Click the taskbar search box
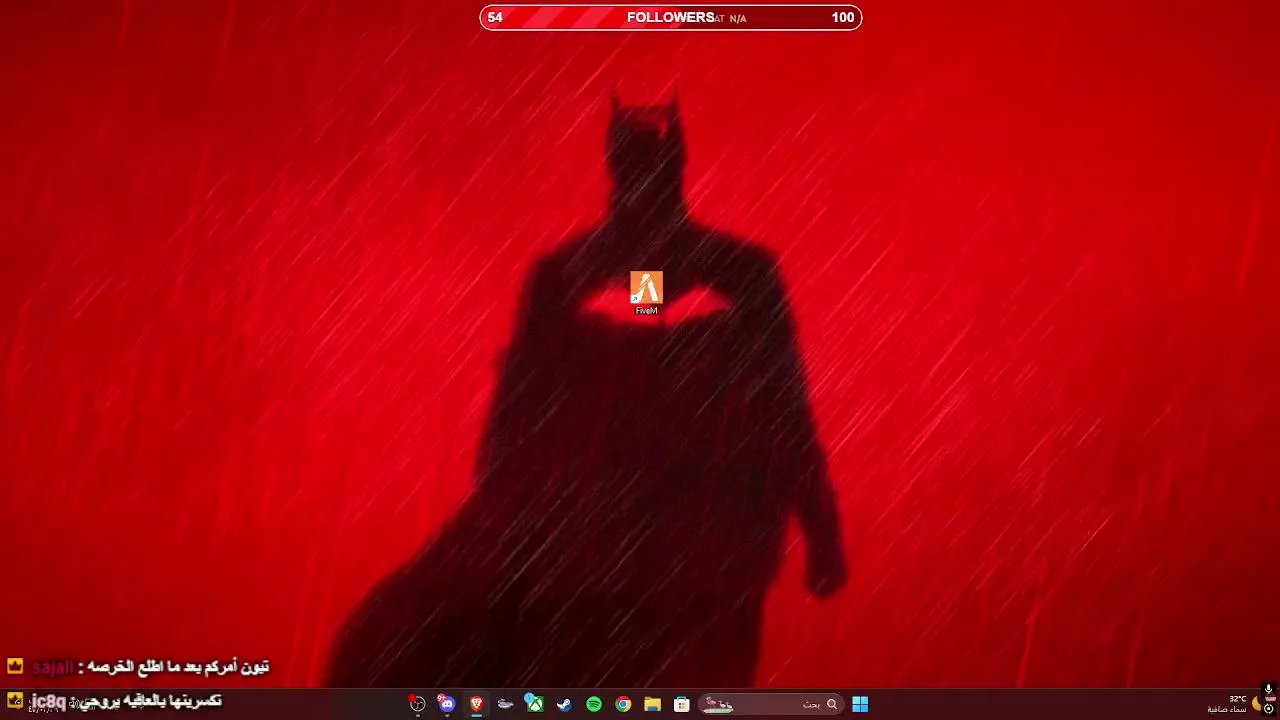 [770, 704]
